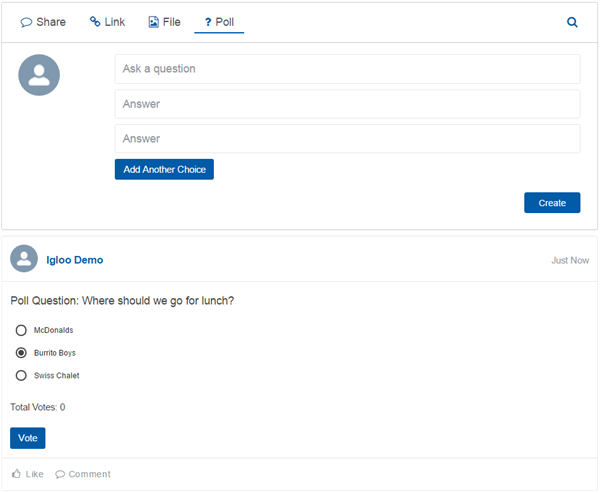Click the Create button
Screen dimensions: 600x493
click(552, 203)
